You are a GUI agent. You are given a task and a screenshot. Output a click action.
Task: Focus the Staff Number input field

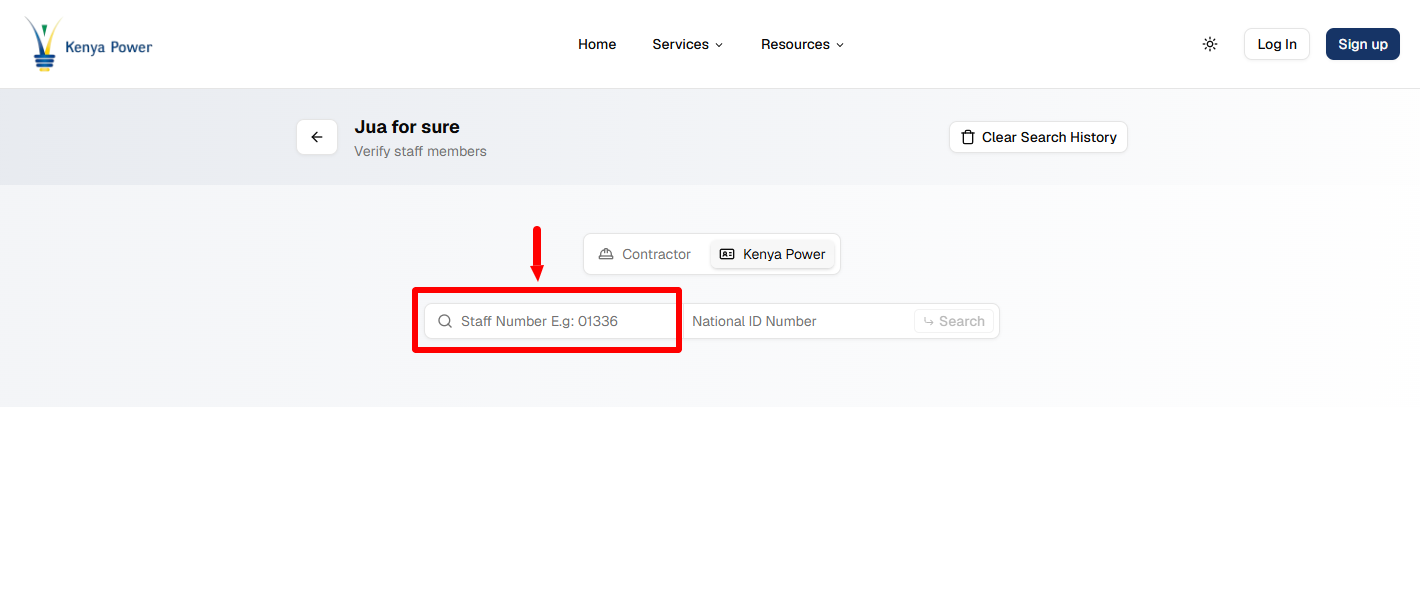550,321
